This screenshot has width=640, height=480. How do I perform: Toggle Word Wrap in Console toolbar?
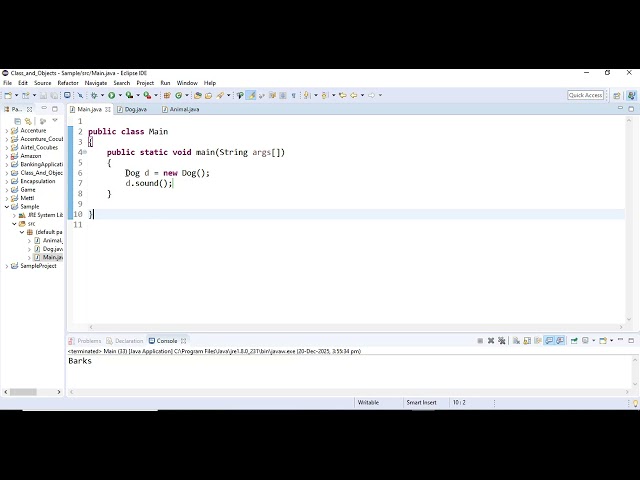click(x=538, y=341)
